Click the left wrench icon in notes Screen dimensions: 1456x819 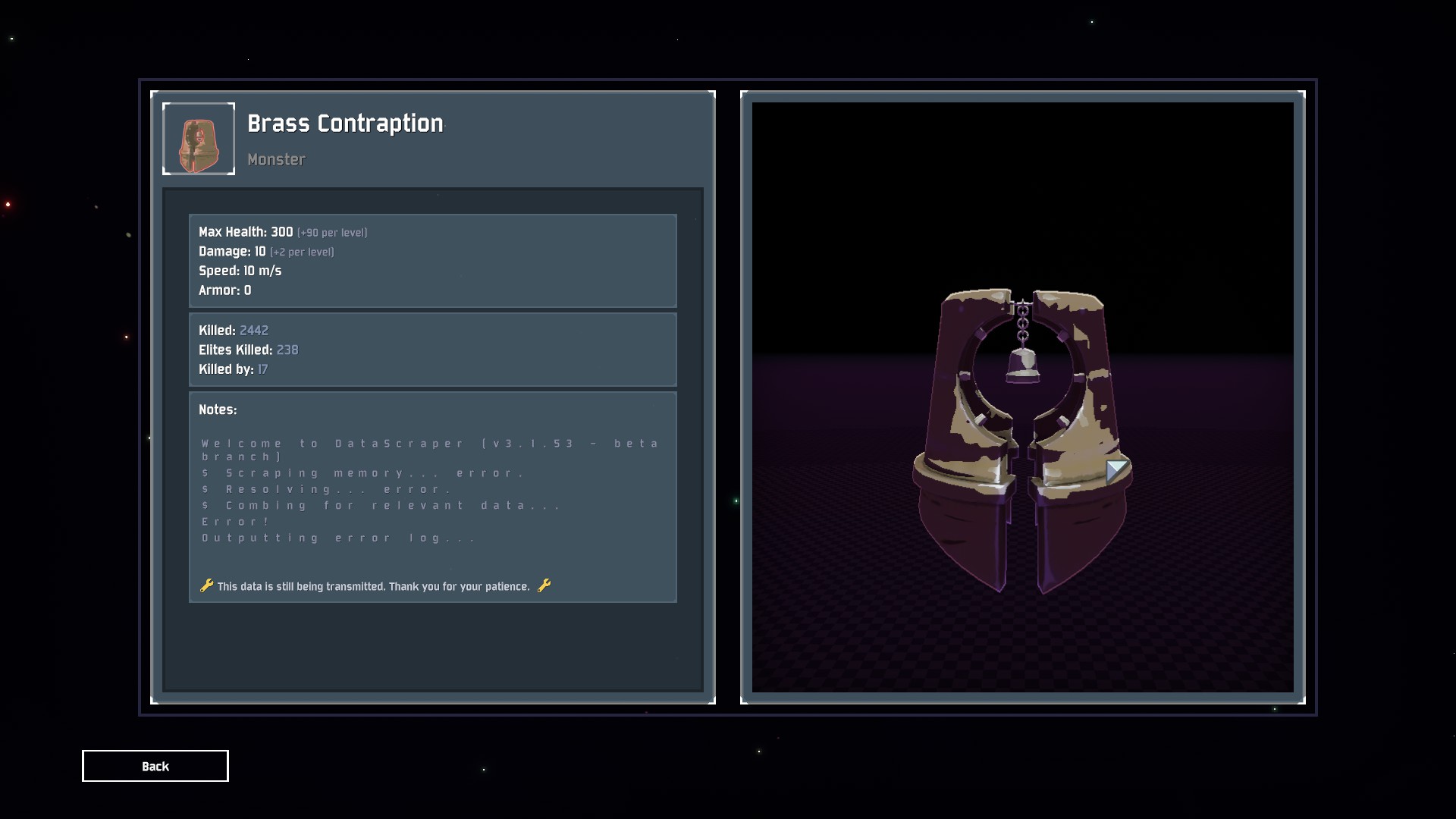[206, 585]
